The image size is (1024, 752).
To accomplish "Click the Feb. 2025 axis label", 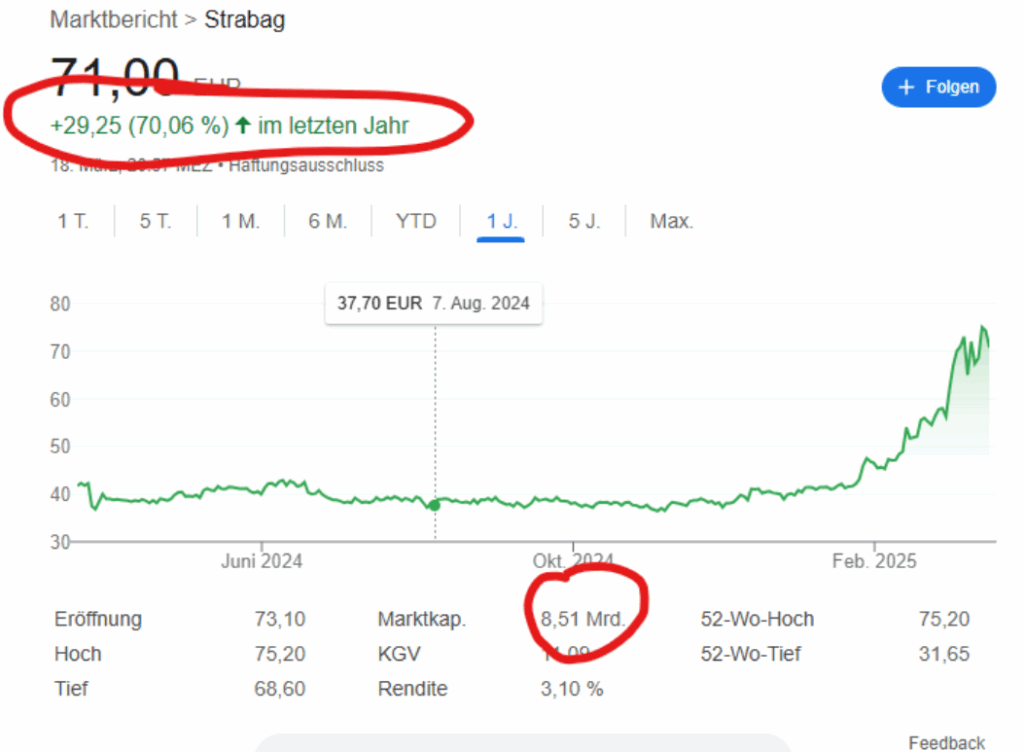I will click(874, 561).
